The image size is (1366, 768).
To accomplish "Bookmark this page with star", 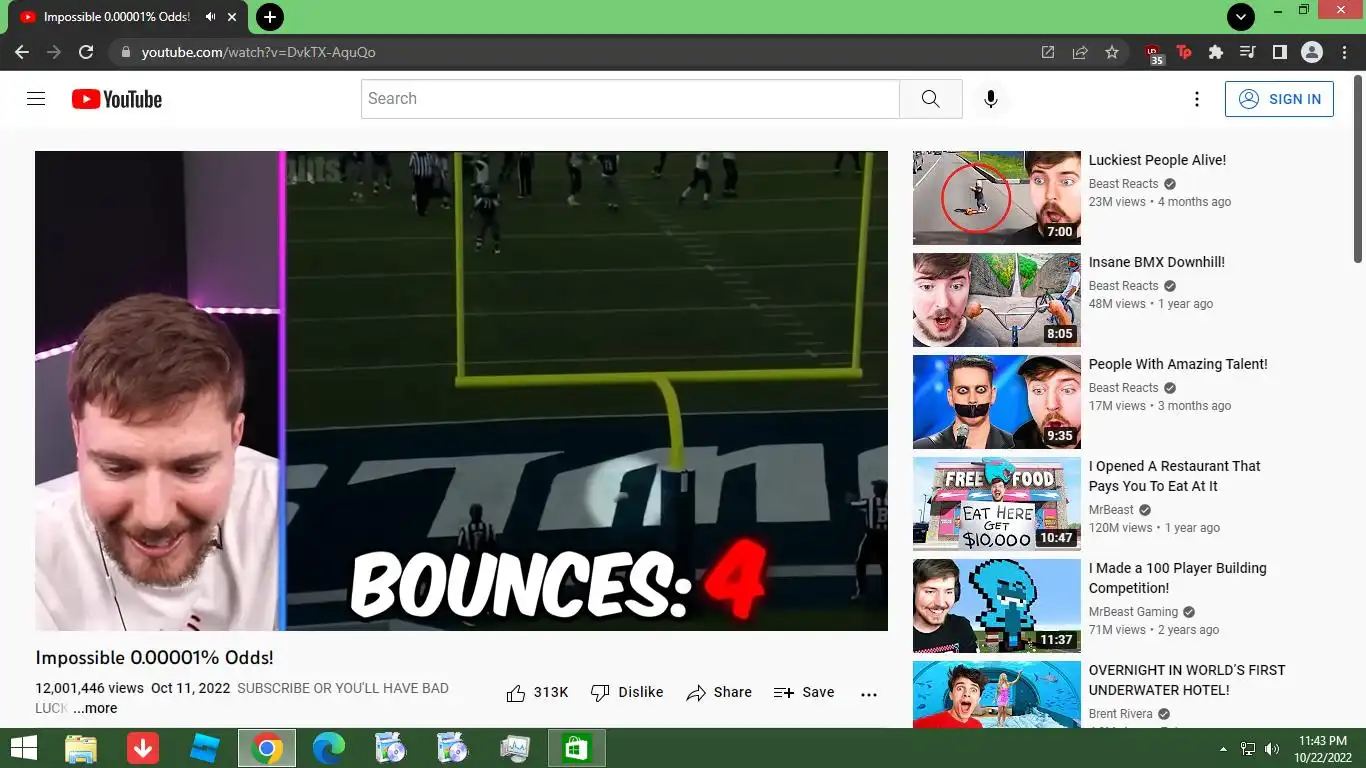I will [1112, 52].
